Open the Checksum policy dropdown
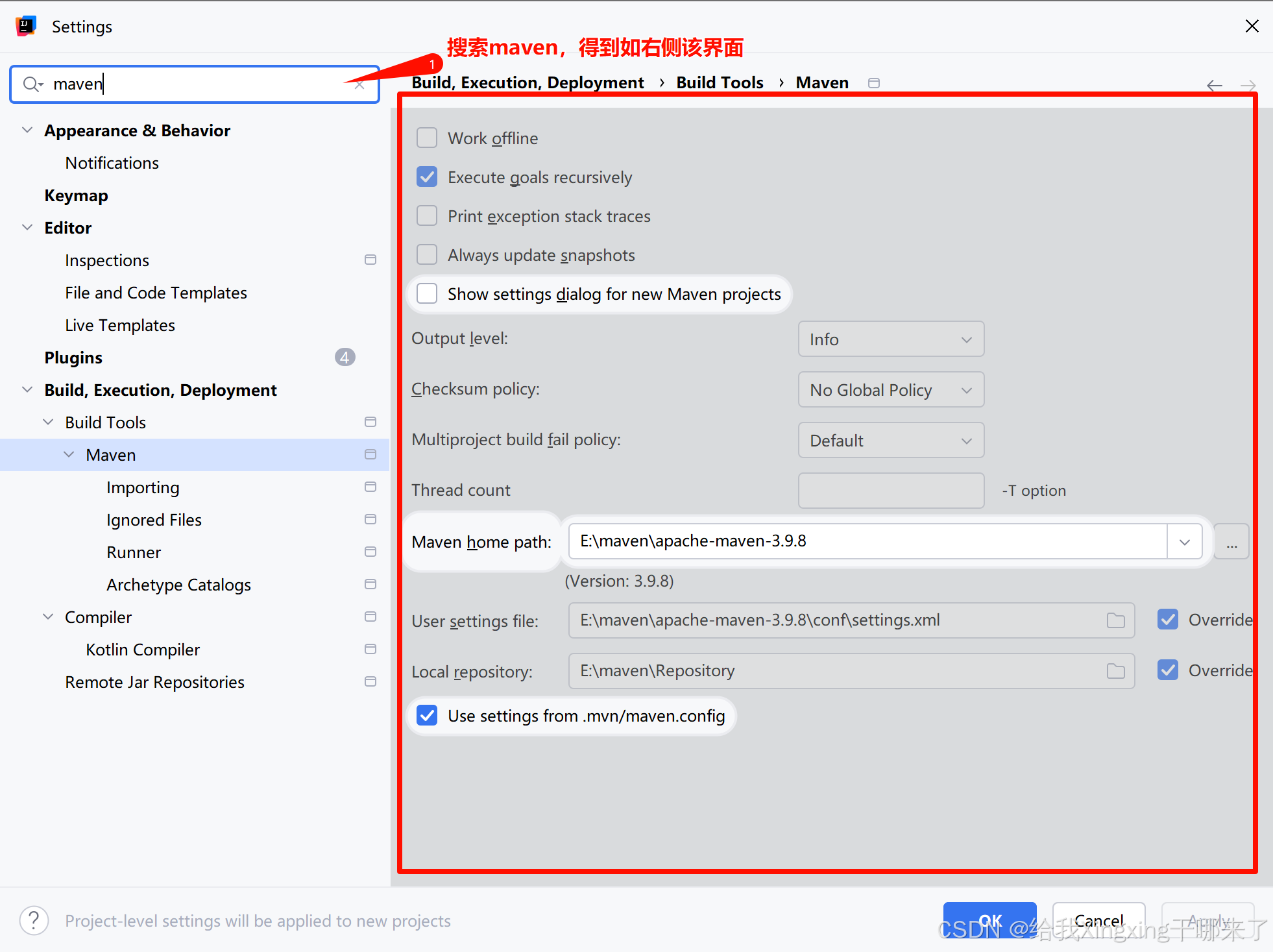 (890, 390)
